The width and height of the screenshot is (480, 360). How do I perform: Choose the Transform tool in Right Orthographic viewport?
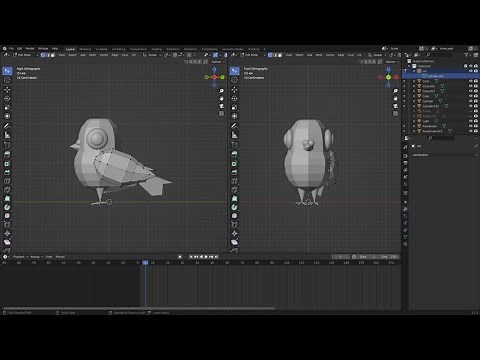(7, 116)
